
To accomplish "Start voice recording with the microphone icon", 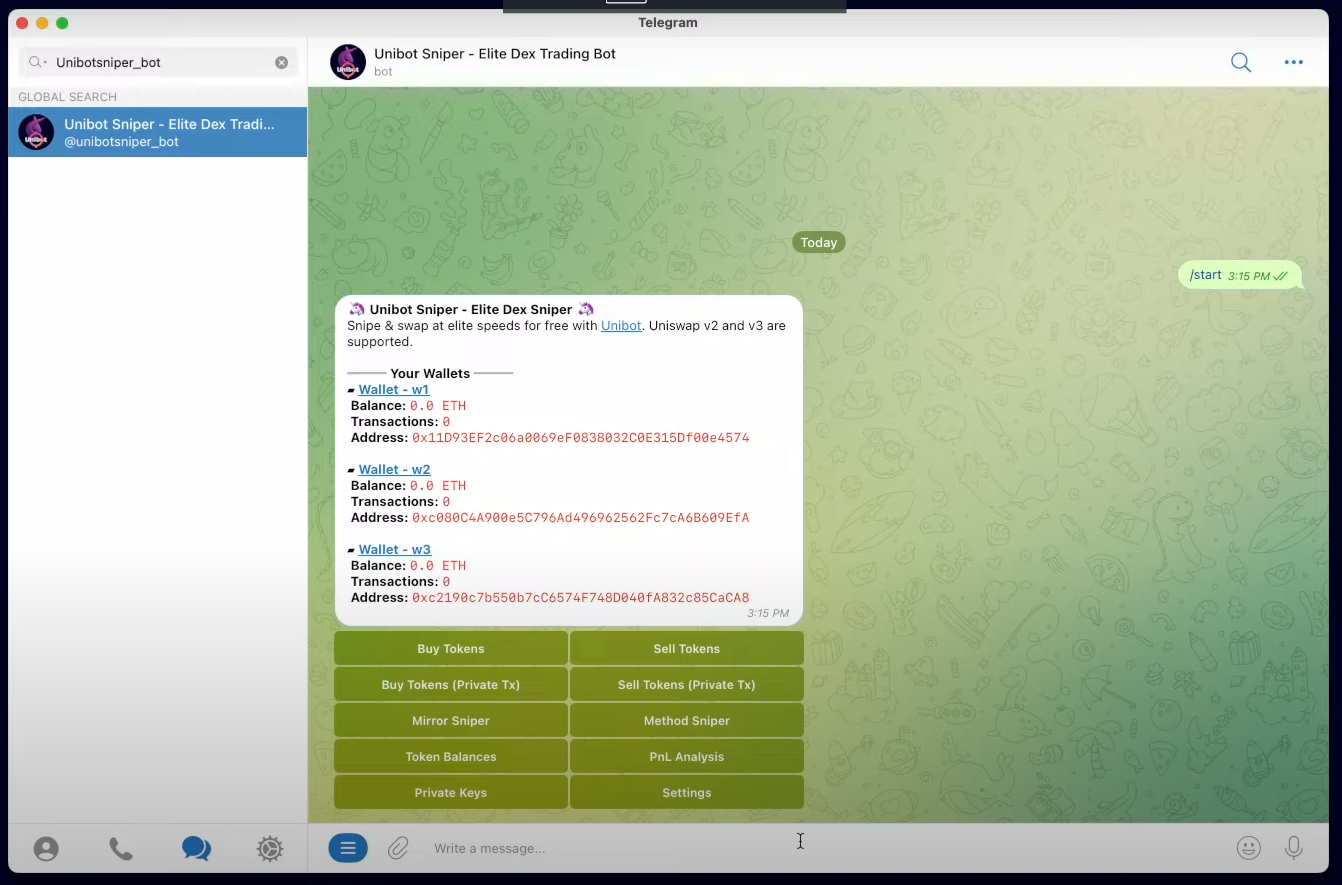I will [x=1294, y=848].
